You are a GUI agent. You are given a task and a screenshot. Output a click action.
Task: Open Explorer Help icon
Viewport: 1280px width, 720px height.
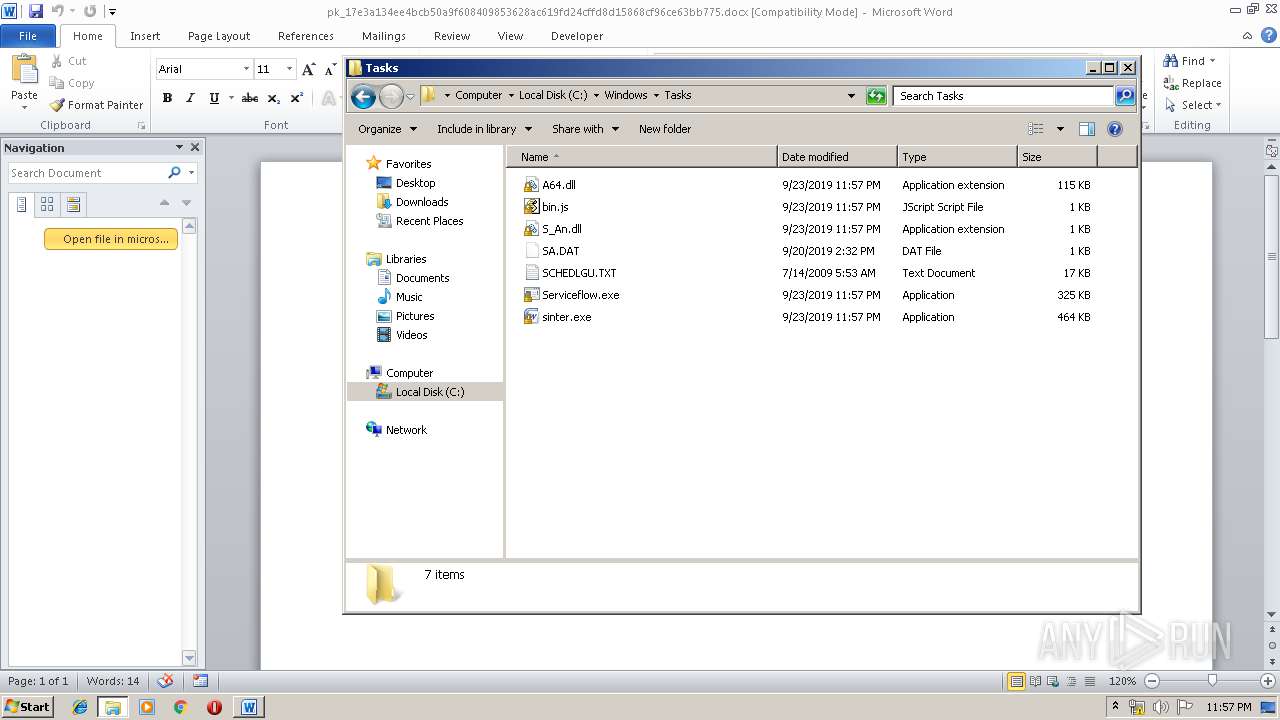tap(1115, 129)
